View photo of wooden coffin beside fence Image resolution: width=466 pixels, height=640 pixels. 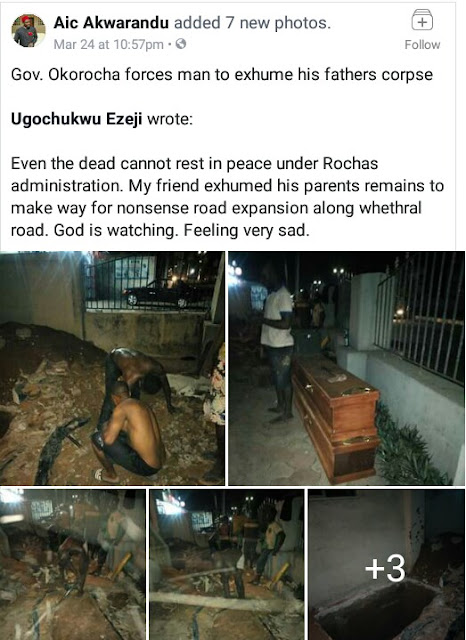coord(346,368)
